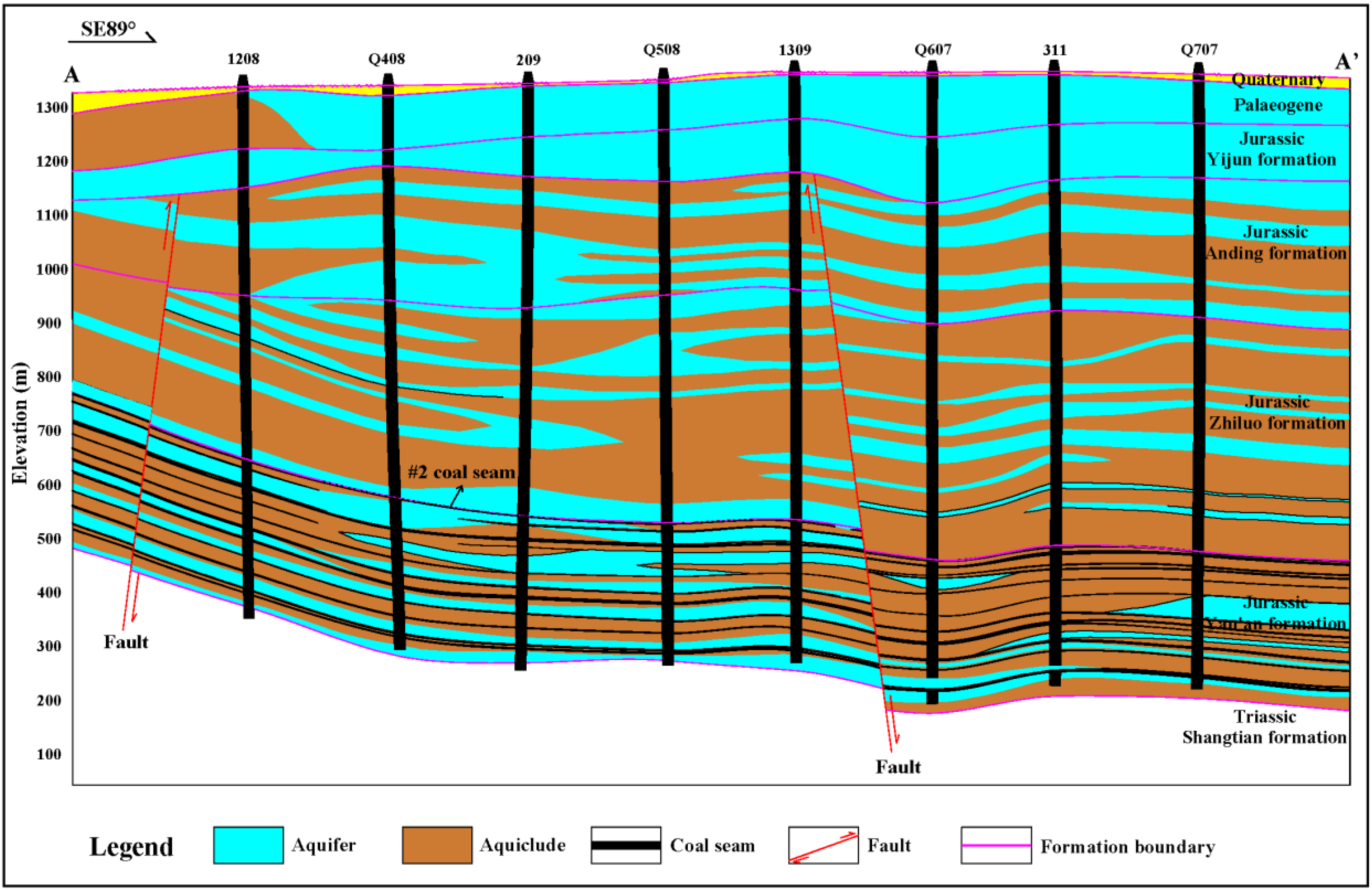1372x890 pixels.
Task: Select borehole label 1208
Action: 243,59
